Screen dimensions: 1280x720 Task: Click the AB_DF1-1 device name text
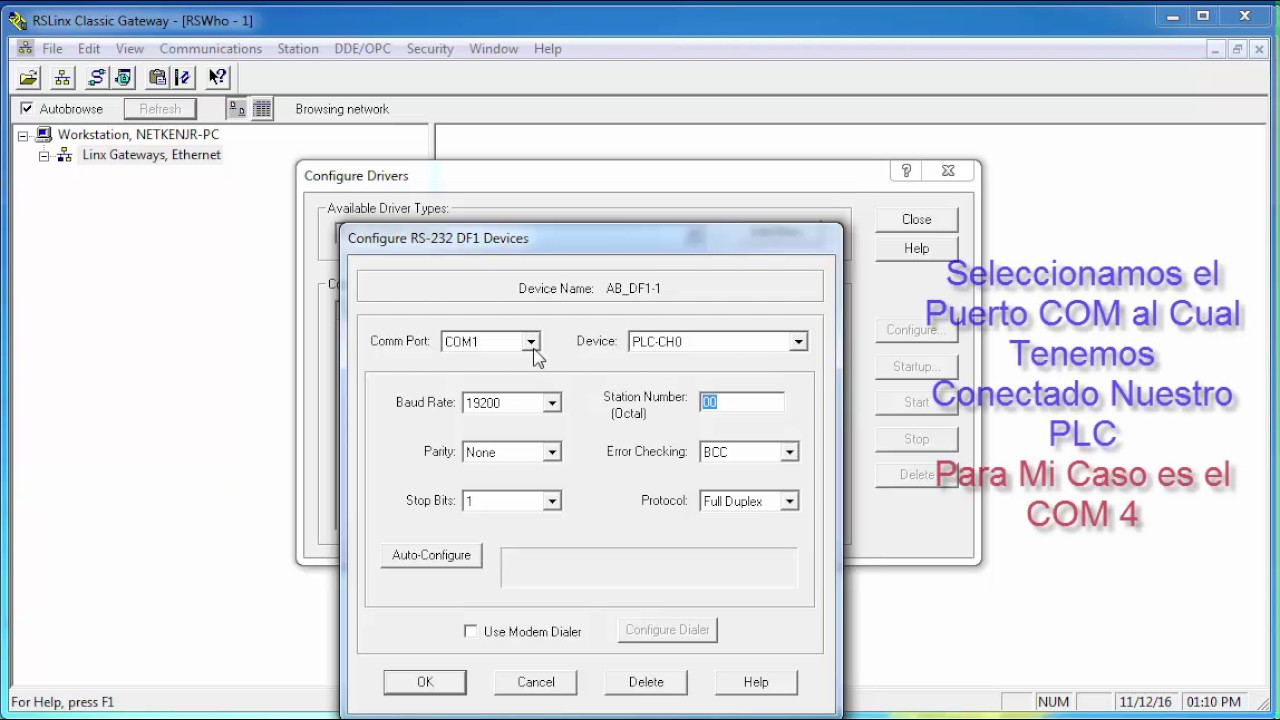pyautogui.click(x=633, y=288)
